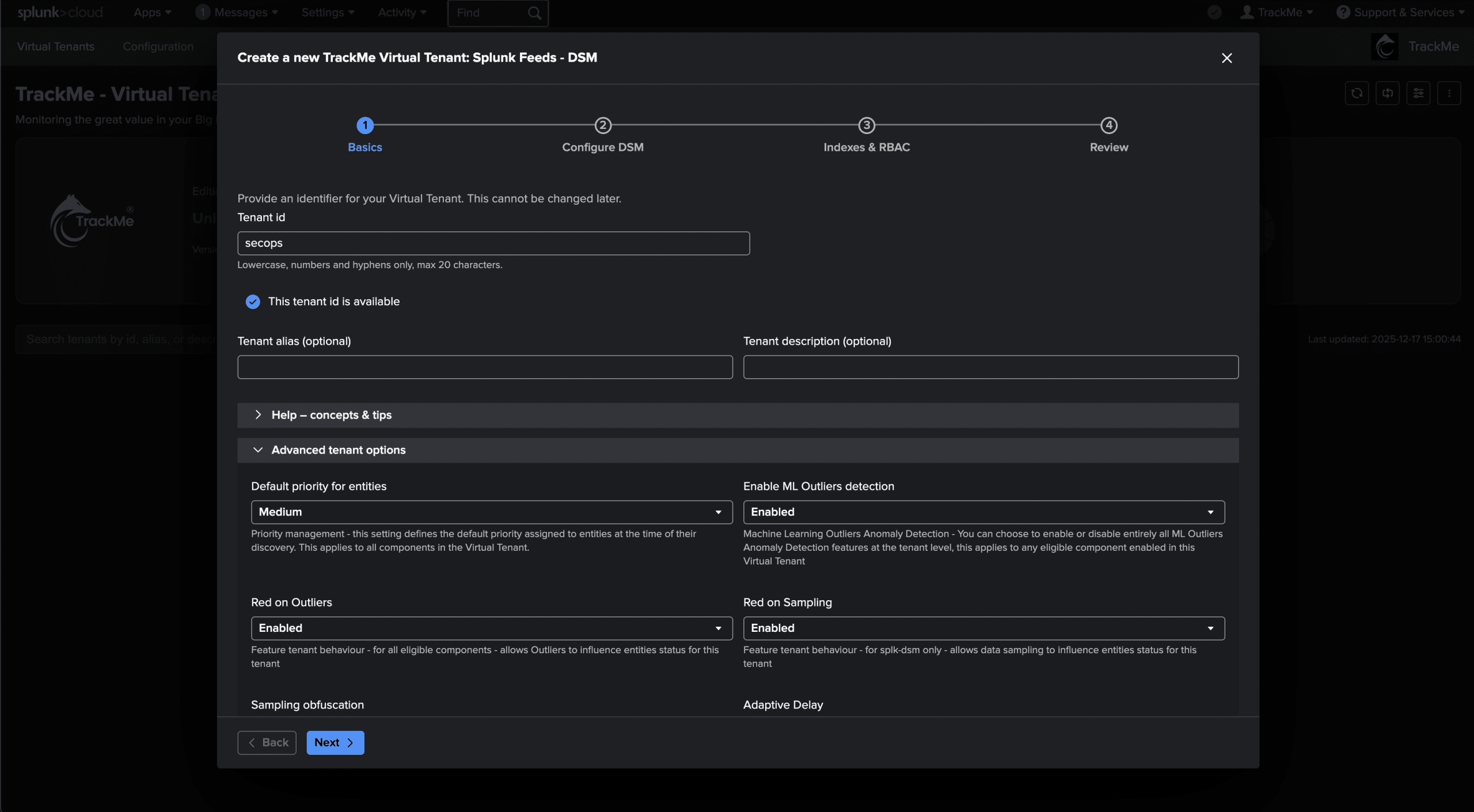This screenshot has width=1474, height=812.
Task: Click the sliders settings icon top-right
Action: click(1418, 93)
